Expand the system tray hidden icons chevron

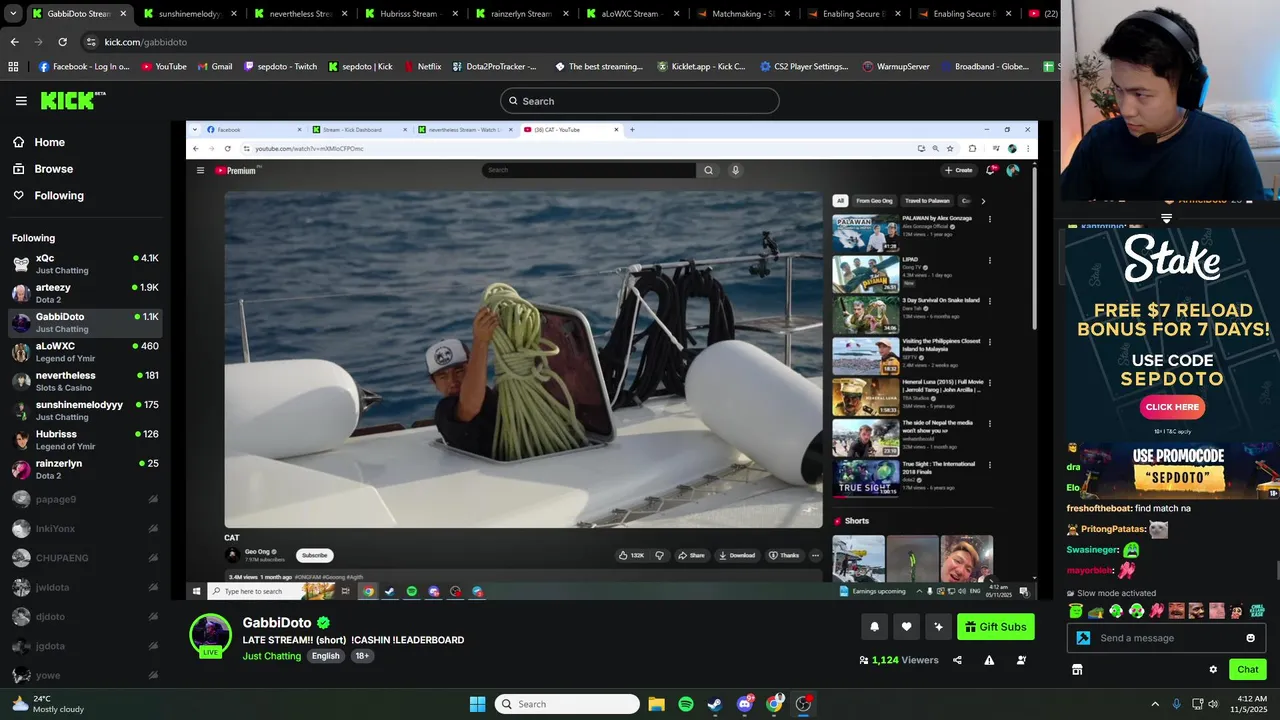(1155, 704)
